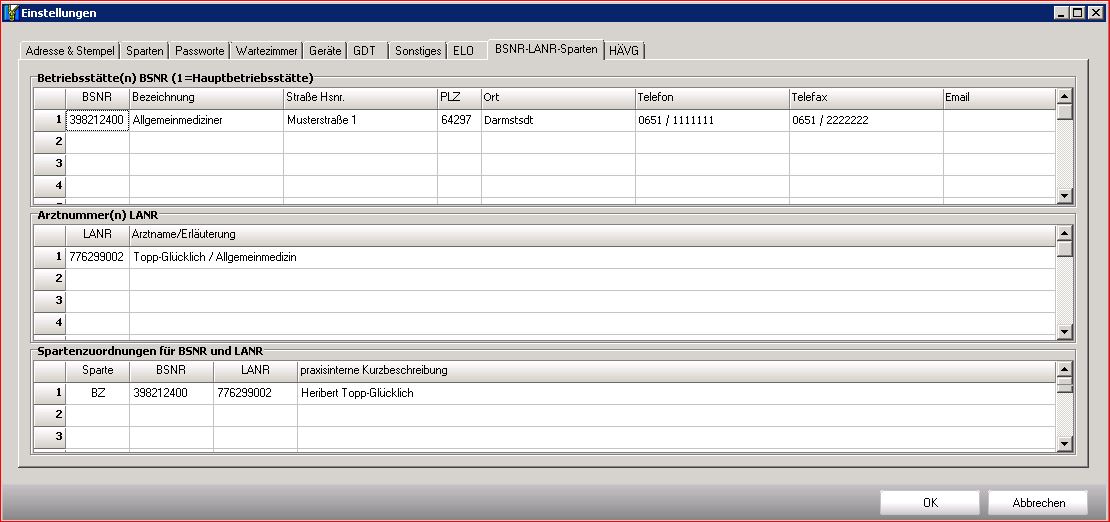Open the Sparten tab
This screenshot has width=1110, height=522.
pyautogui.click(x=145, y=51)
